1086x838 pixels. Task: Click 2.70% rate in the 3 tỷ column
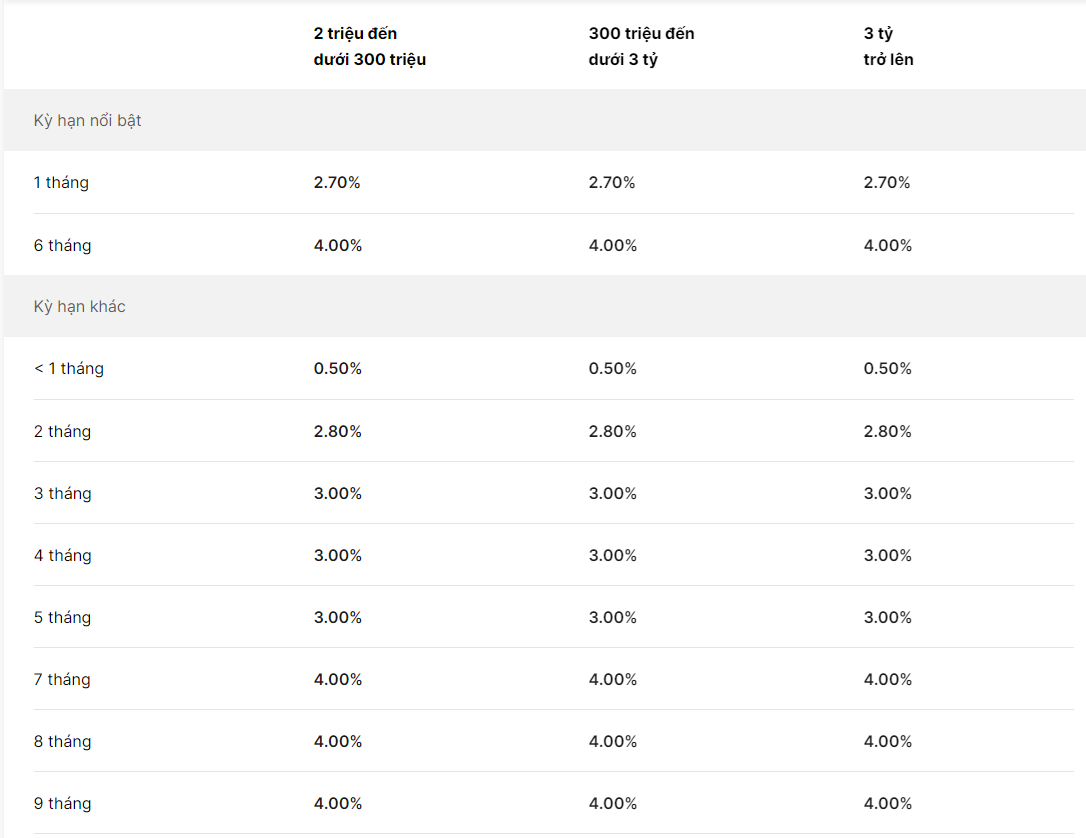pos(887,182)
